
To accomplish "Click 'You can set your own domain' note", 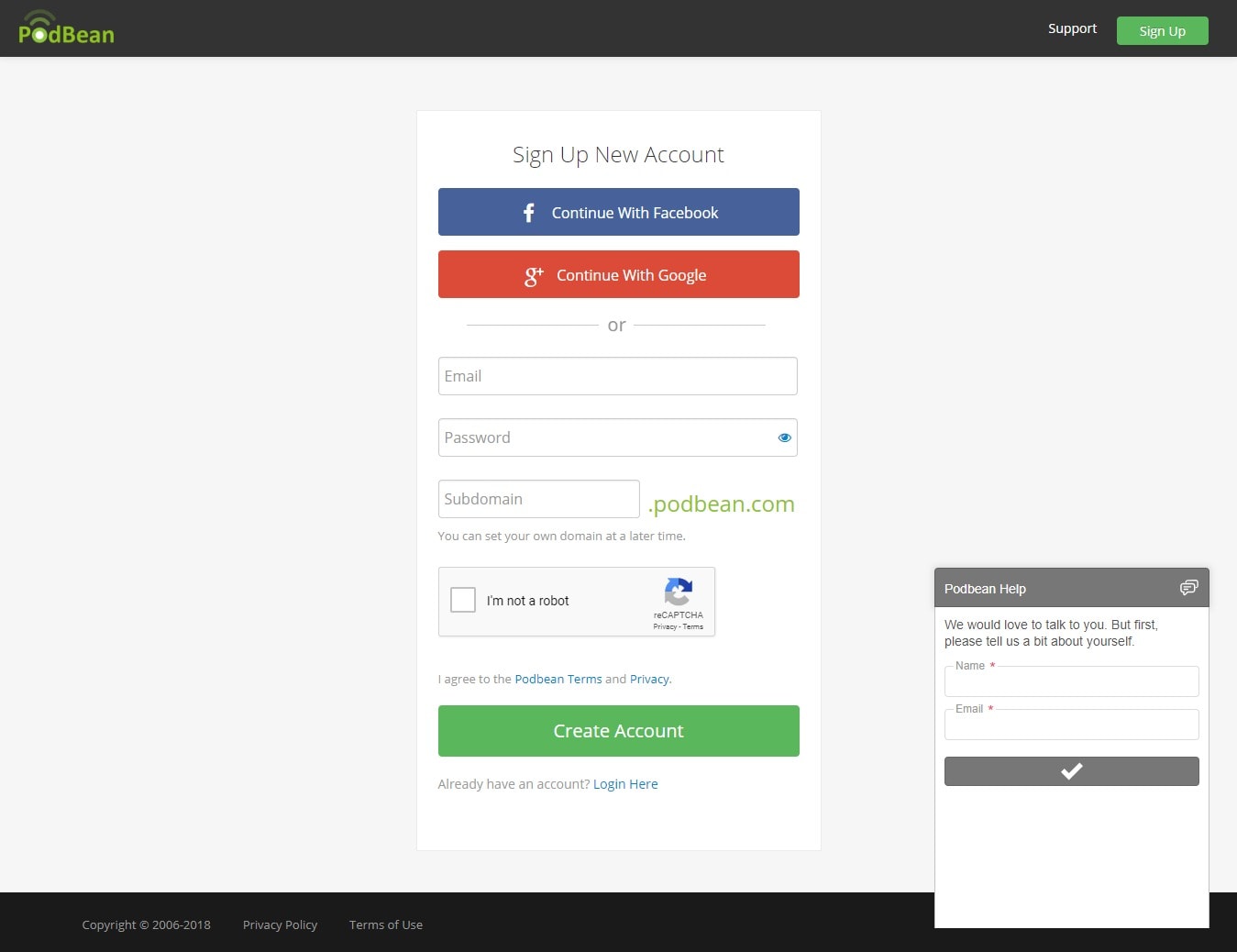I will pyautogui.click(x=561, y=536).
